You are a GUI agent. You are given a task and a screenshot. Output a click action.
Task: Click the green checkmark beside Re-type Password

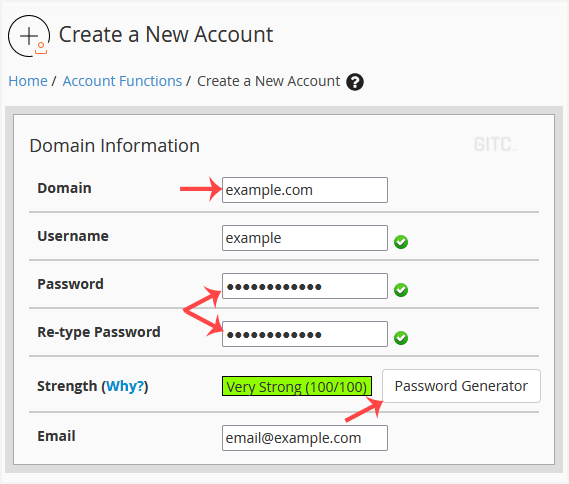point(401,338)
